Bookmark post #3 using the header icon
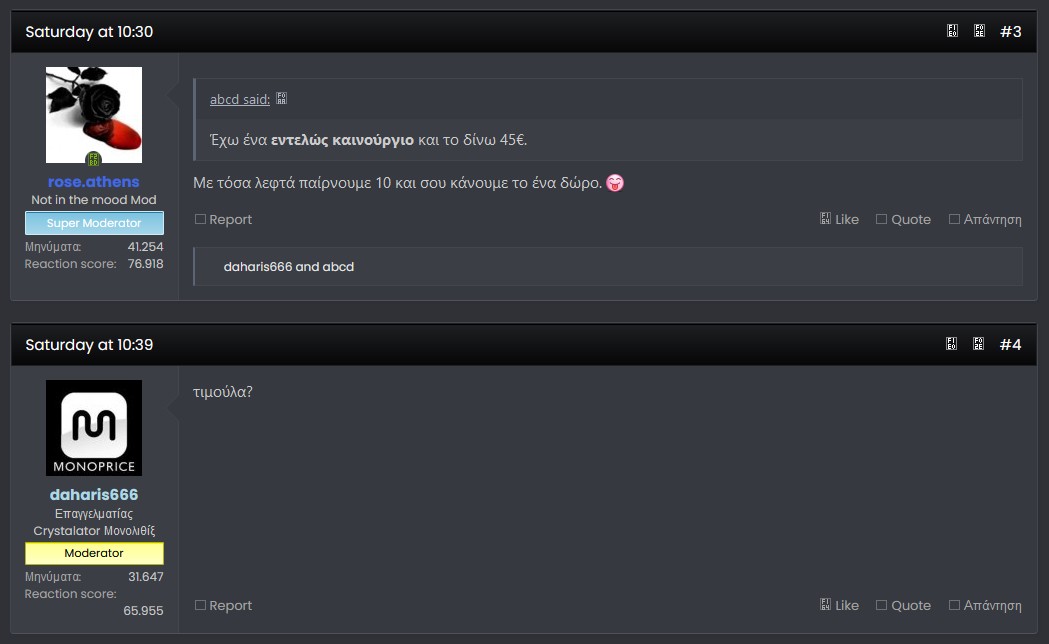Image resolution: width=1049 pixels, height=644 pixels. point(980,32)
